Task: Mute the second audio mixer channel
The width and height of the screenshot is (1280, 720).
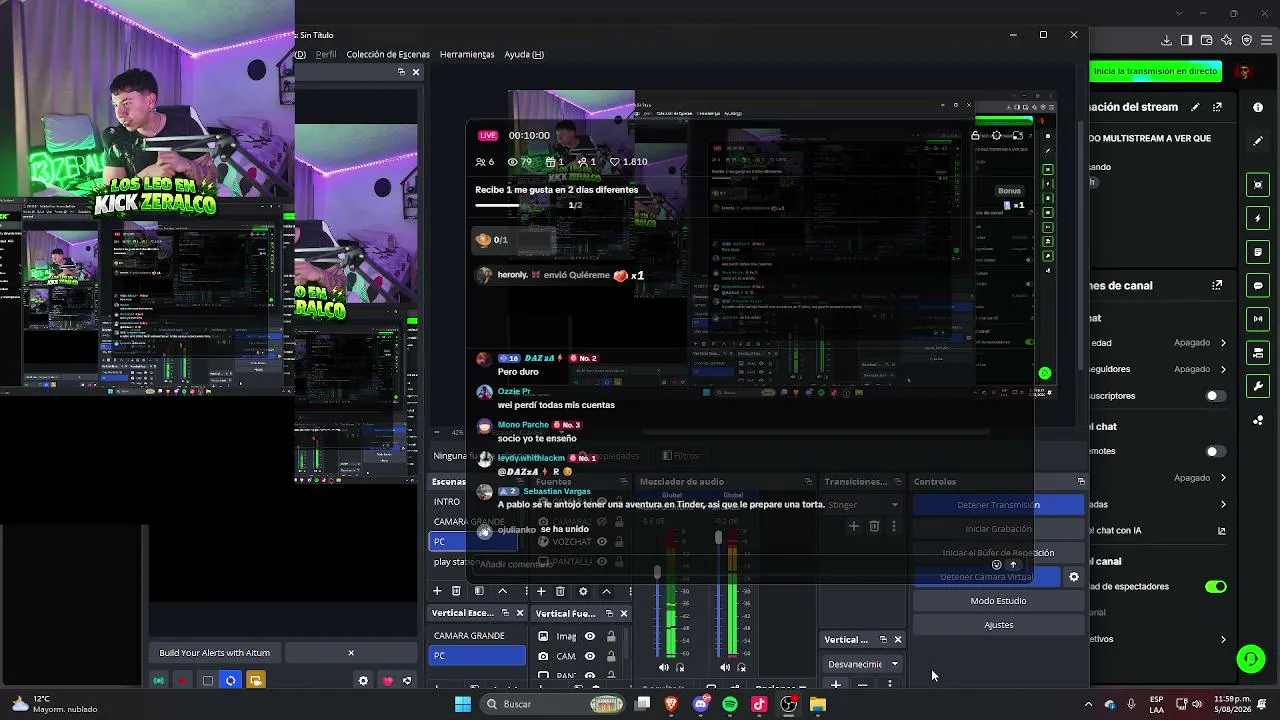Action: (x=725, y=667)
